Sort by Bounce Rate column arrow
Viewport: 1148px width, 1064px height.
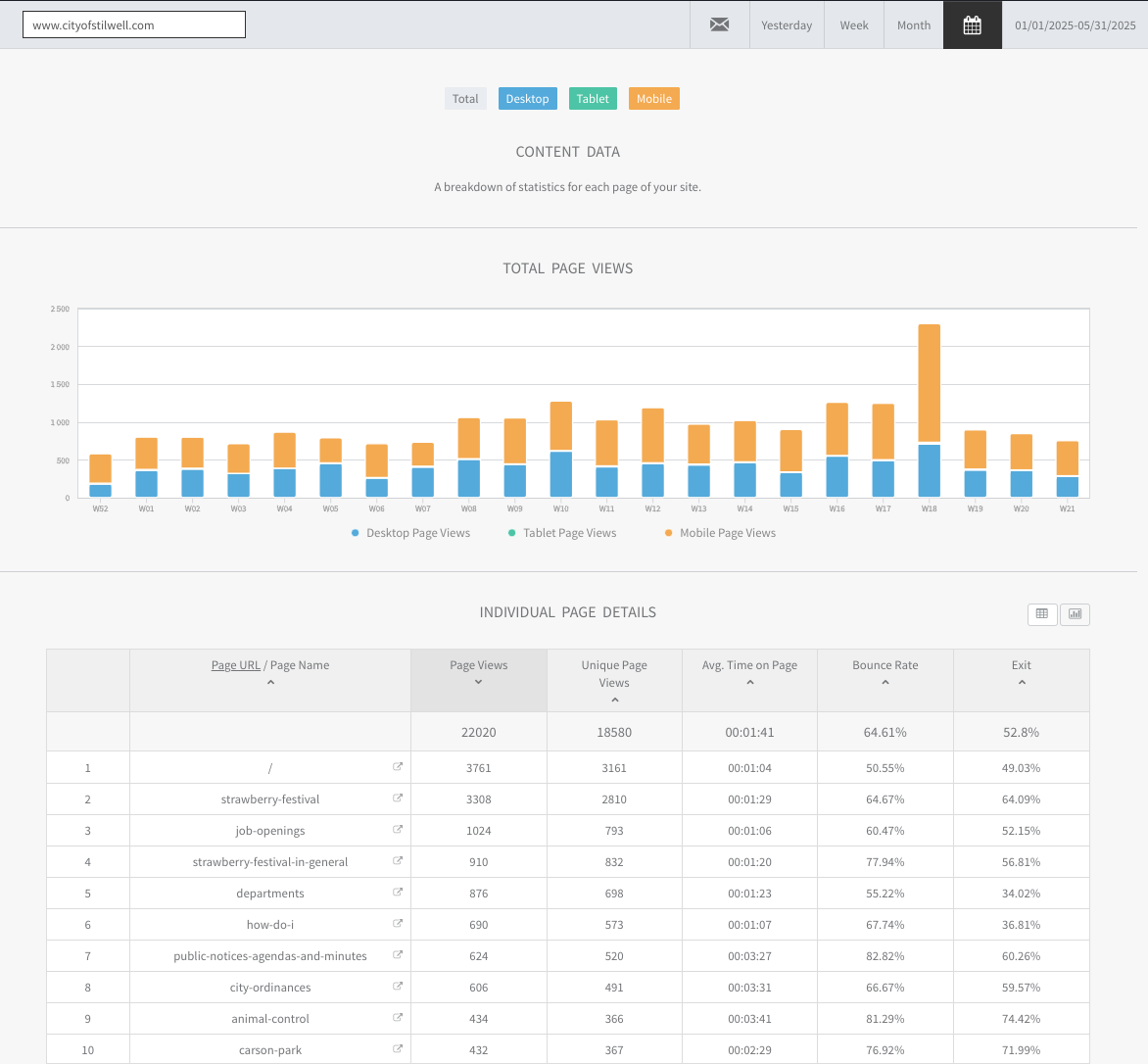[885, 682]
